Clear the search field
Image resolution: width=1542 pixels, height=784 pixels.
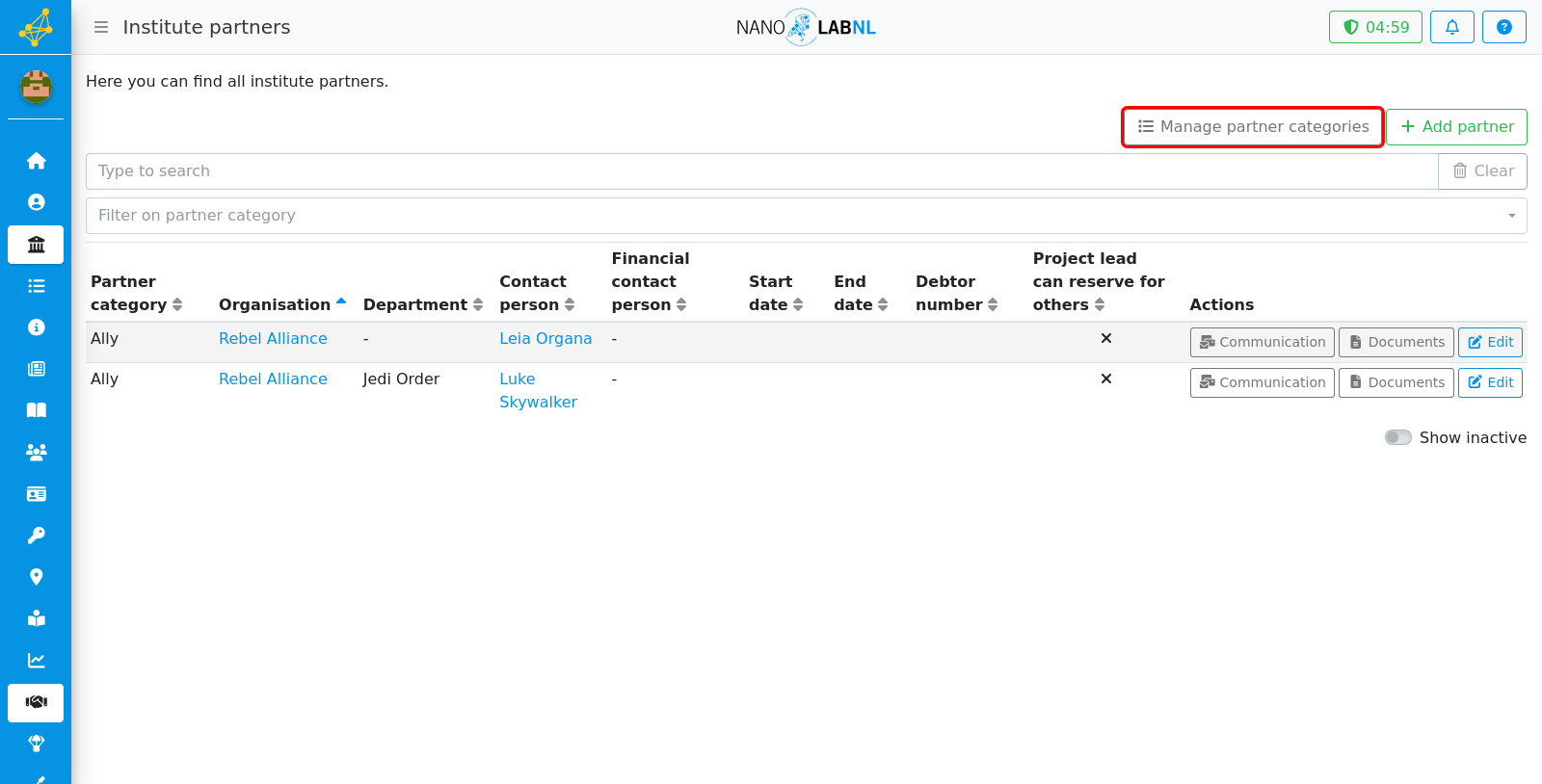[x=1482, y=171]
